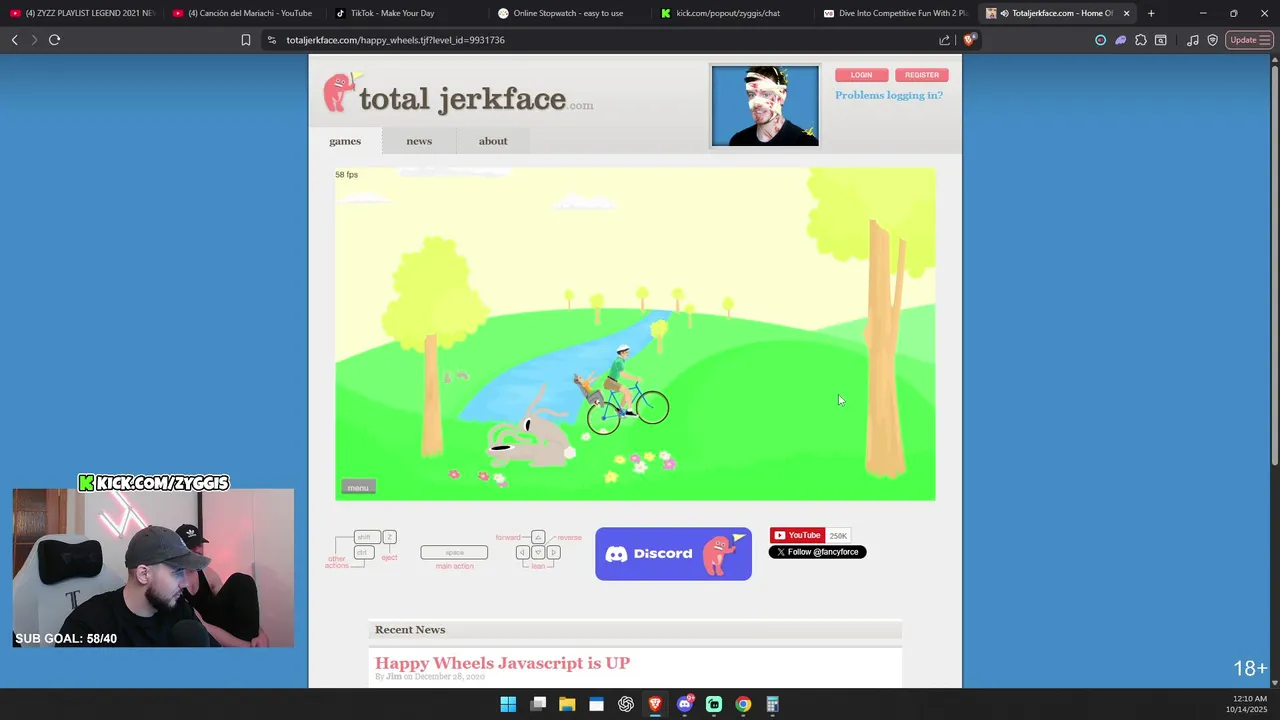Click the REGISTER button
Screen dimensions: 1280x720
(x=922, y=75)
